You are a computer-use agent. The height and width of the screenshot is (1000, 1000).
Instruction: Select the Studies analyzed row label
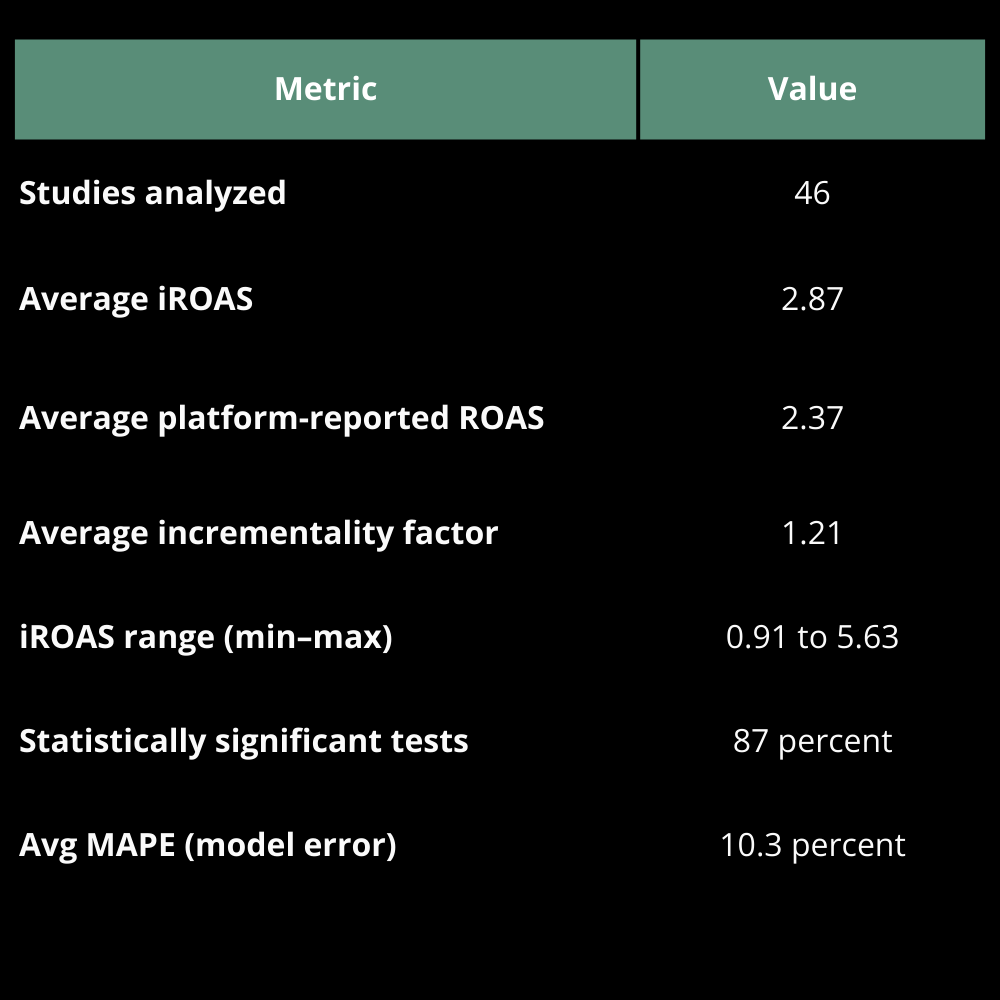point(152,193)
